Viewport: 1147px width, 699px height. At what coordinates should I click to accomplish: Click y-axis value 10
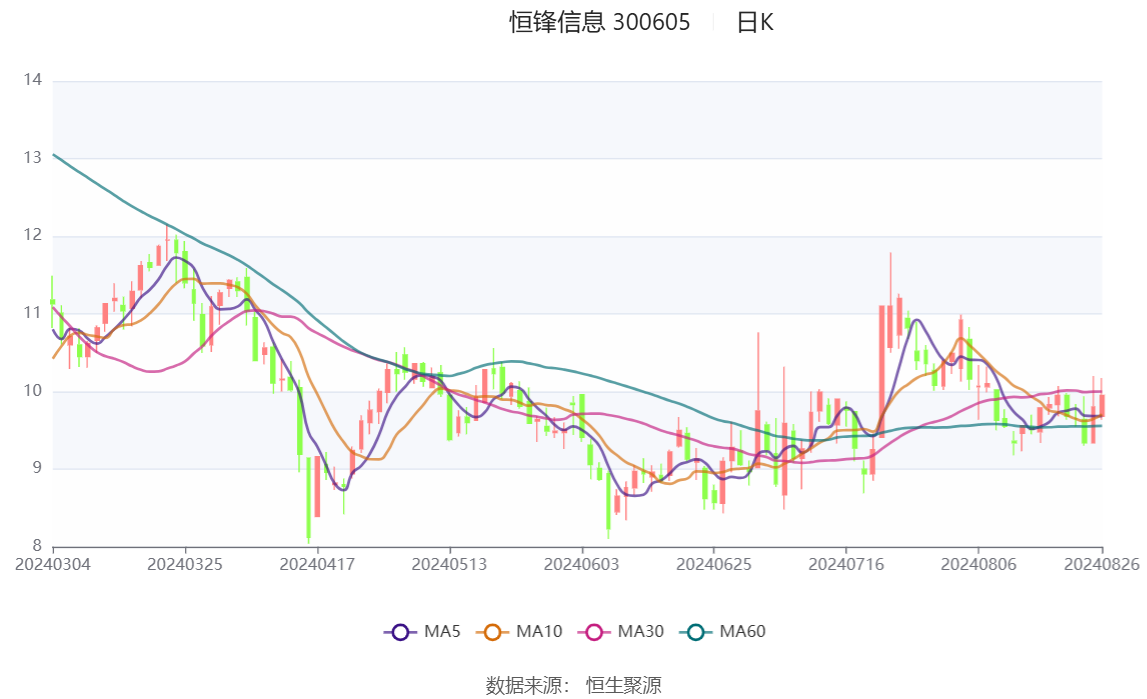pyautogui.click(x=33, y=390)
